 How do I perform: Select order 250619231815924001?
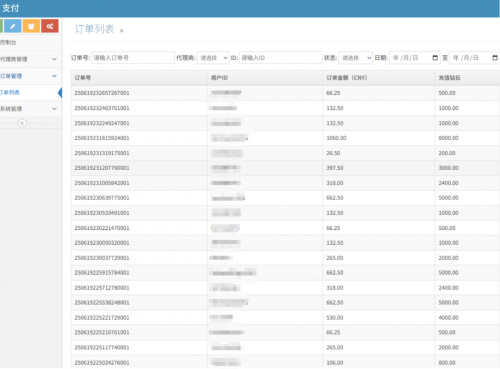102,138
